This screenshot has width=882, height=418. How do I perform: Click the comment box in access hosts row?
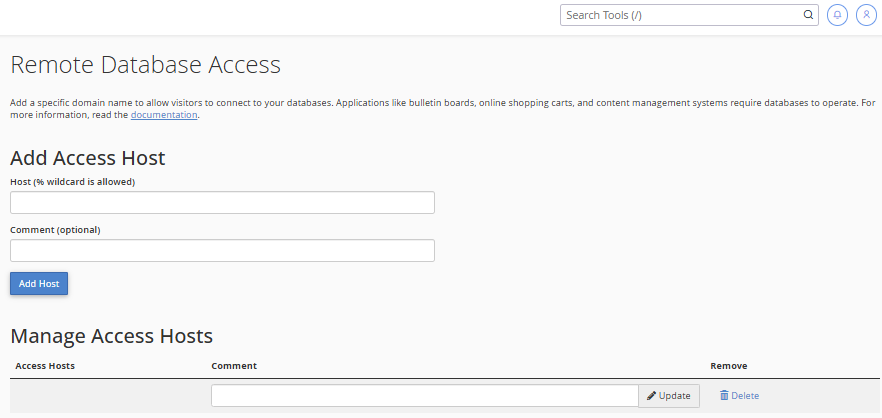[x=424, y=396]
